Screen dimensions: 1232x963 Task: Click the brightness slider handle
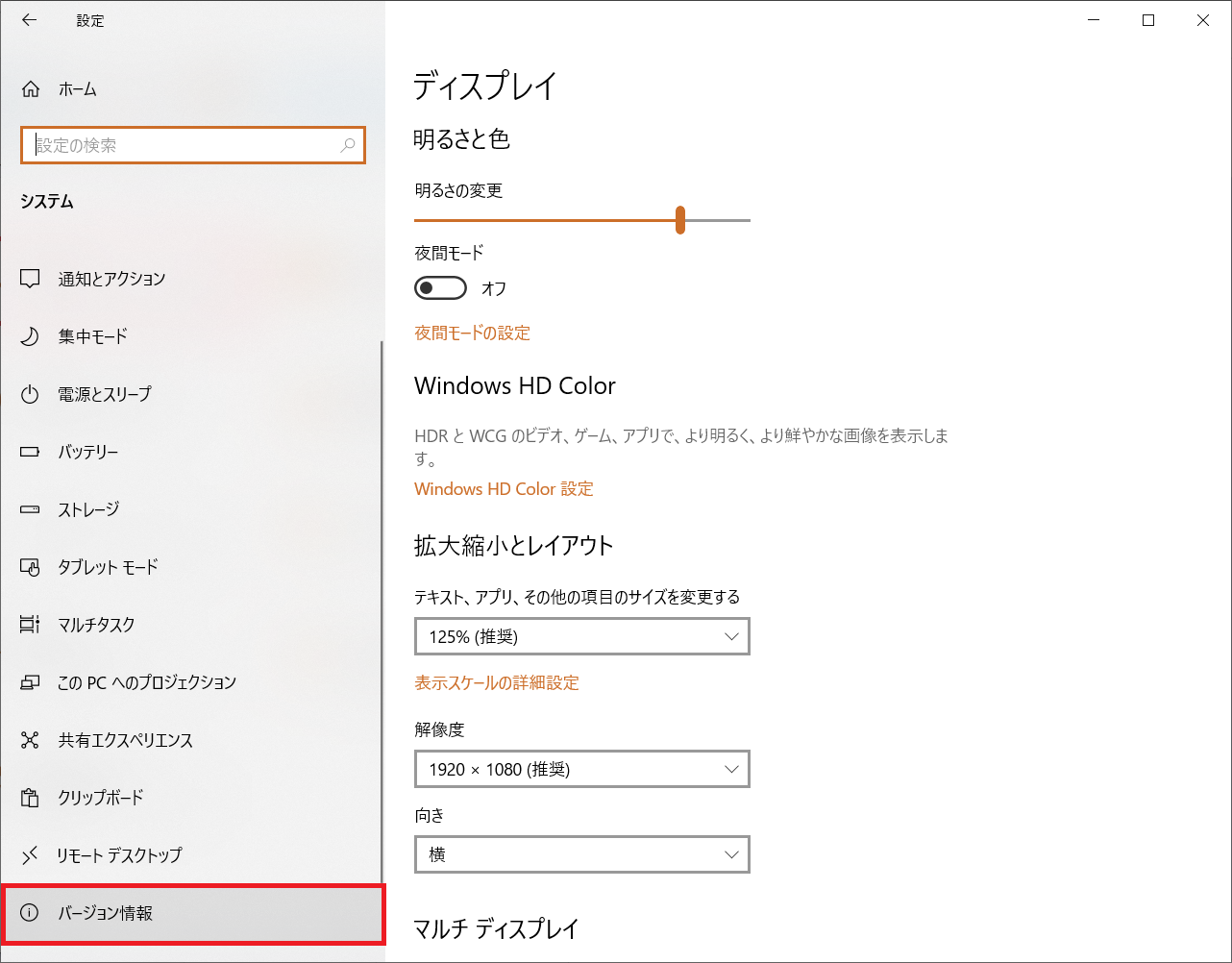coord(680,220)
